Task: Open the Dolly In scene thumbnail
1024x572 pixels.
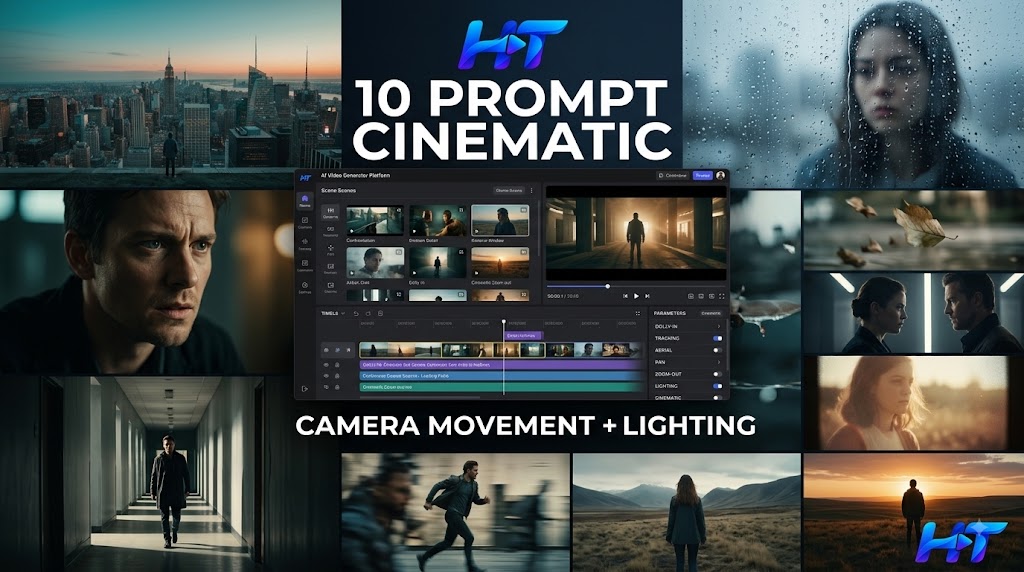Action: pos(438,263)
